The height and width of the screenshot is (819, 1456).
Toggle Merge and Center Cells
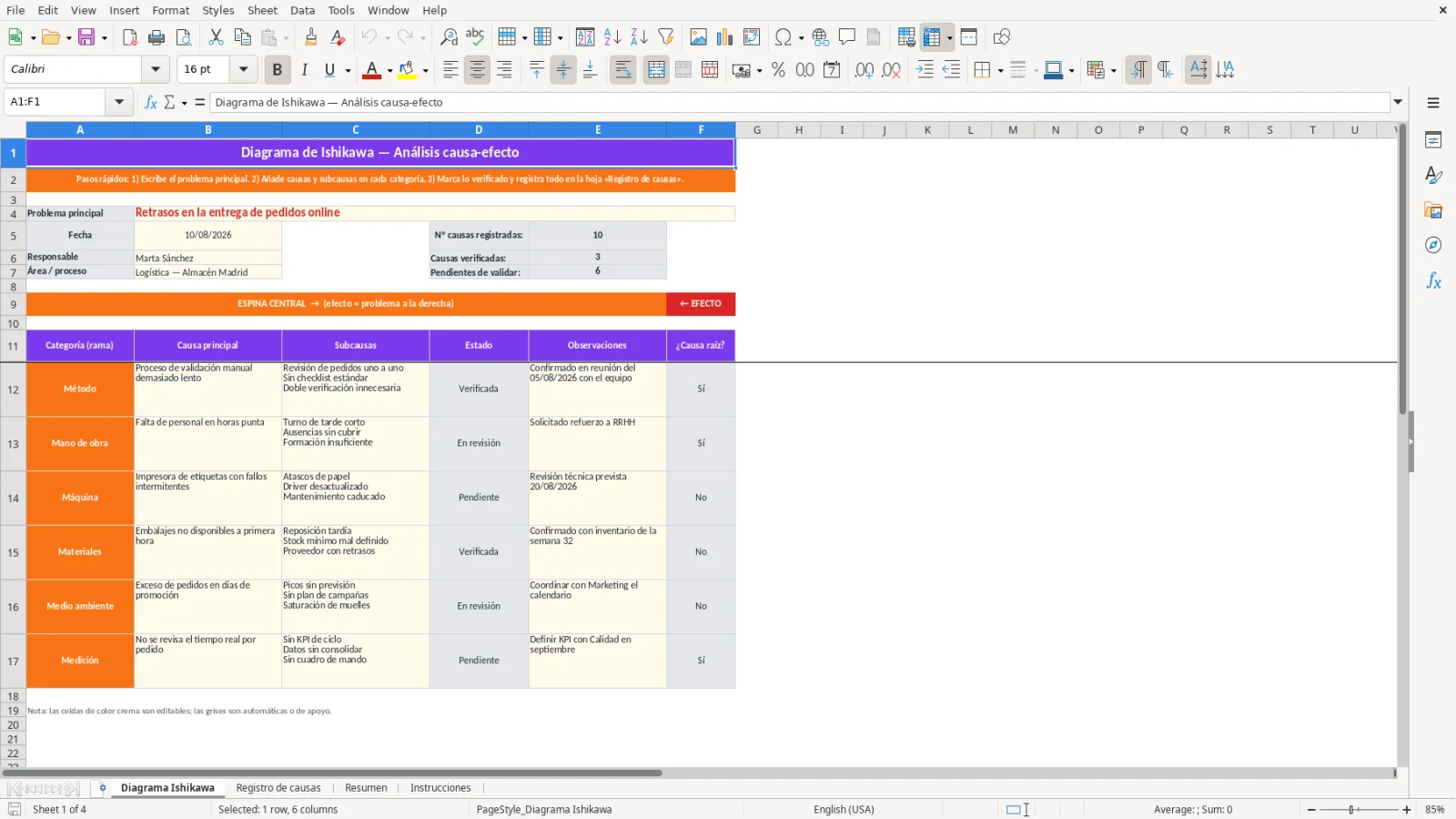pos(656,69)
